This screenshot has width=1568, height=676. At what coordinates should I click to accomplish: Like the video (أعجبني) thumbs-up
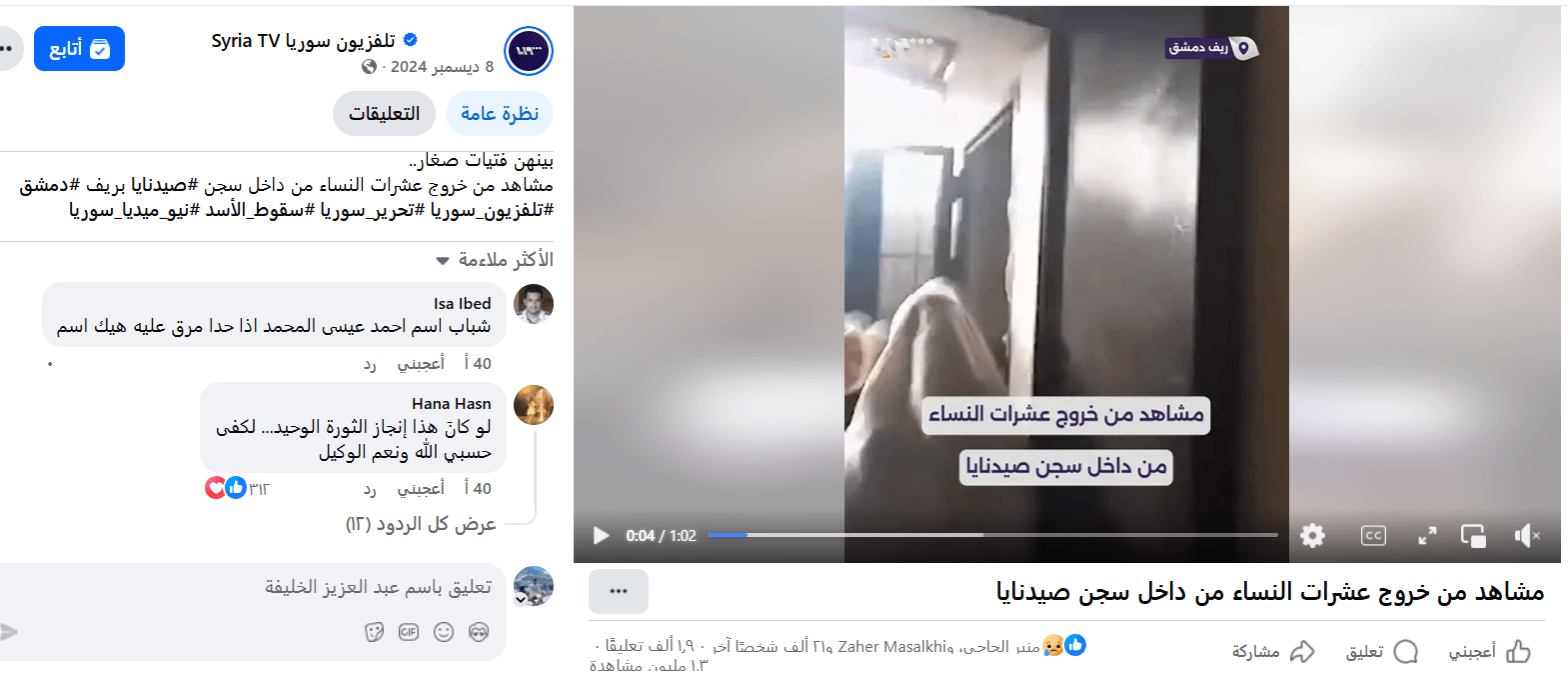pos(1490,652)
